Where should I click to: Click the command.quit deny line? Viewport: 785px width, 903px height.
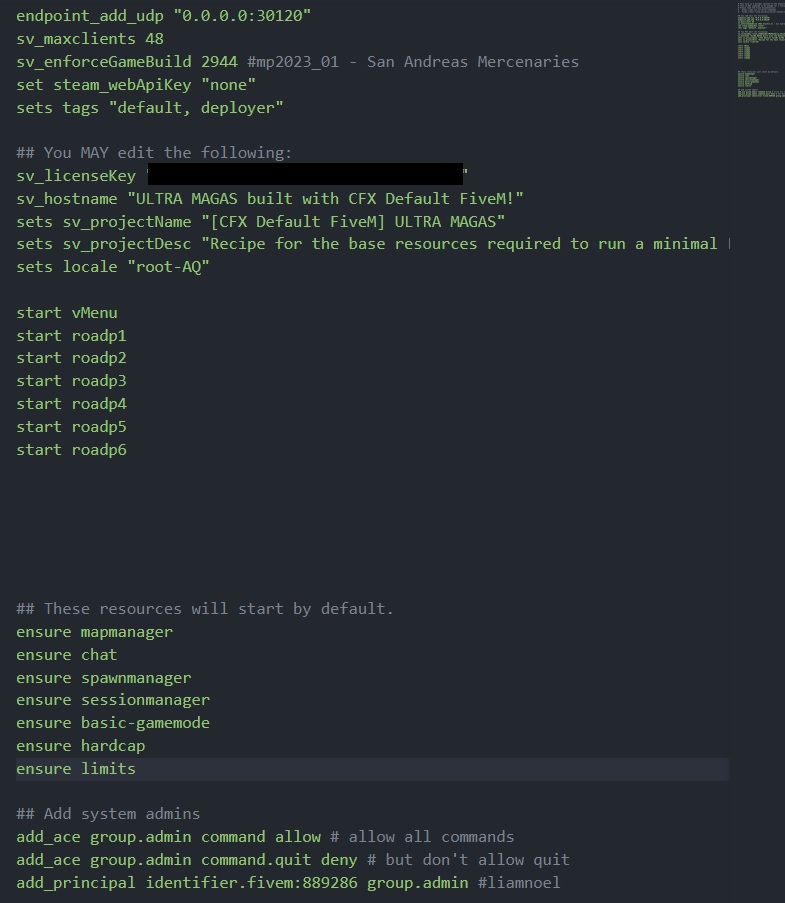[293, 860]
